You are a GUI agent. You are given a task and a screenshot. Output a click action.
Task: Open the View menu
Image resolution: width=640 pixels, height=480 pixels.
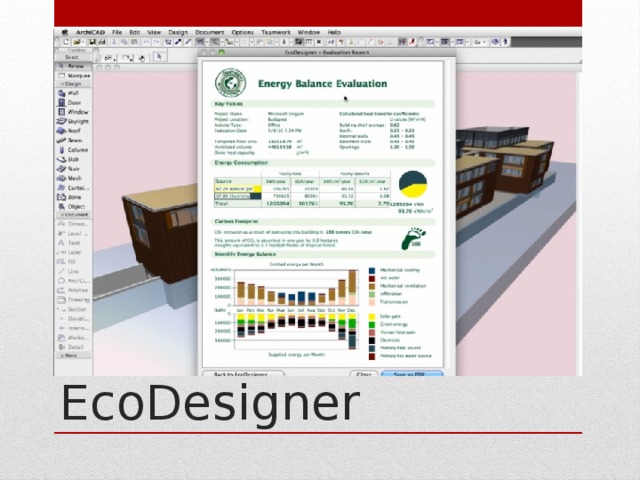[154, 32]
